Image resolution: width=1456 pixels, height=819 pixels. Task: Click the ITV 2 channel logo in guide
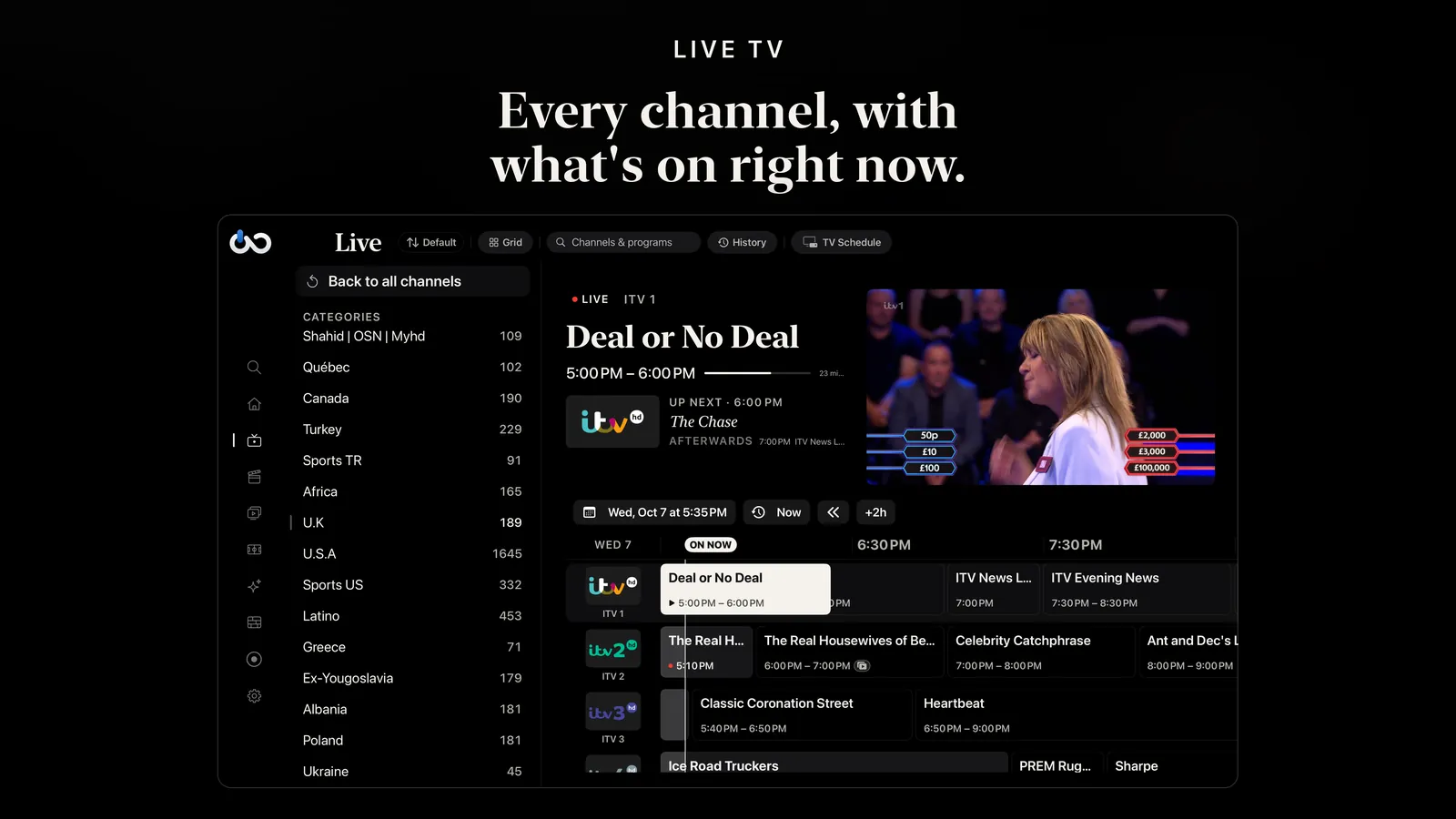tap(612, 649)
